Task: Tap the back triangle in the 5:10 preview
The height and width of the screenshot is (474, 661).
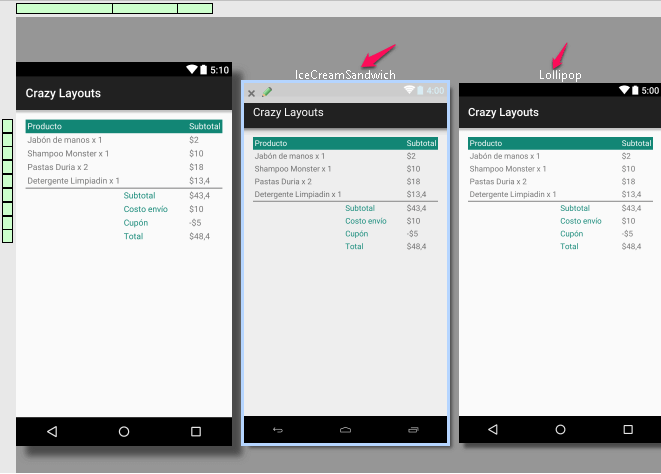Action: click(52, 431)
